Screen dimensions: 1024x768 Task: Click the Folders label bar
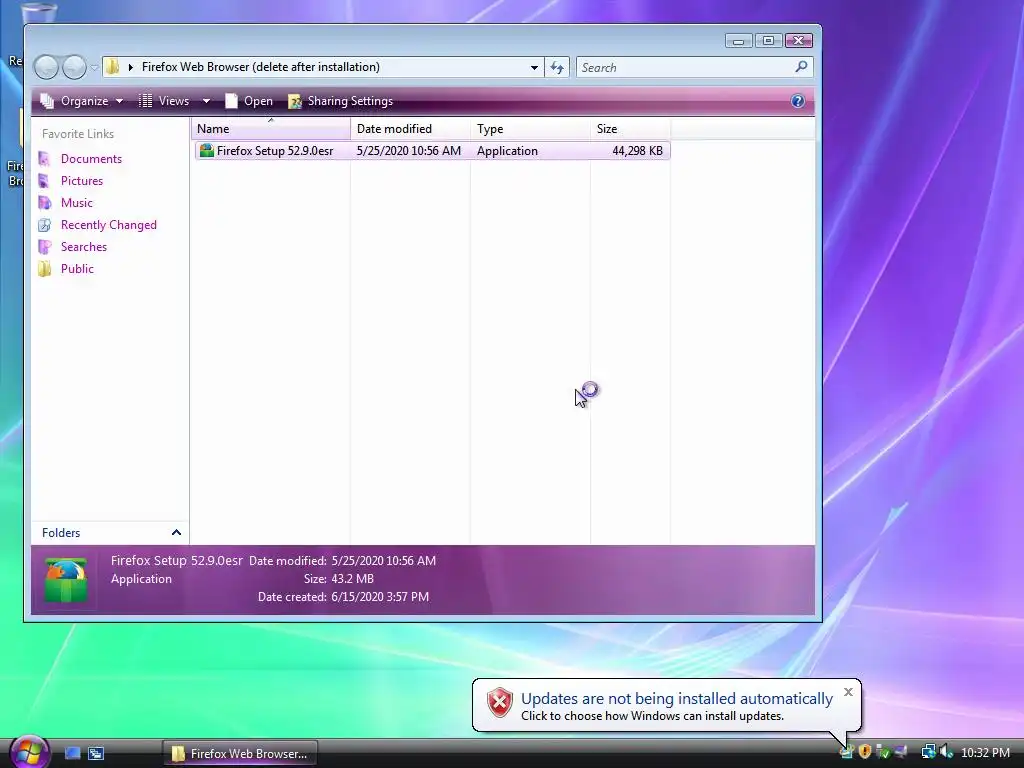110,533
